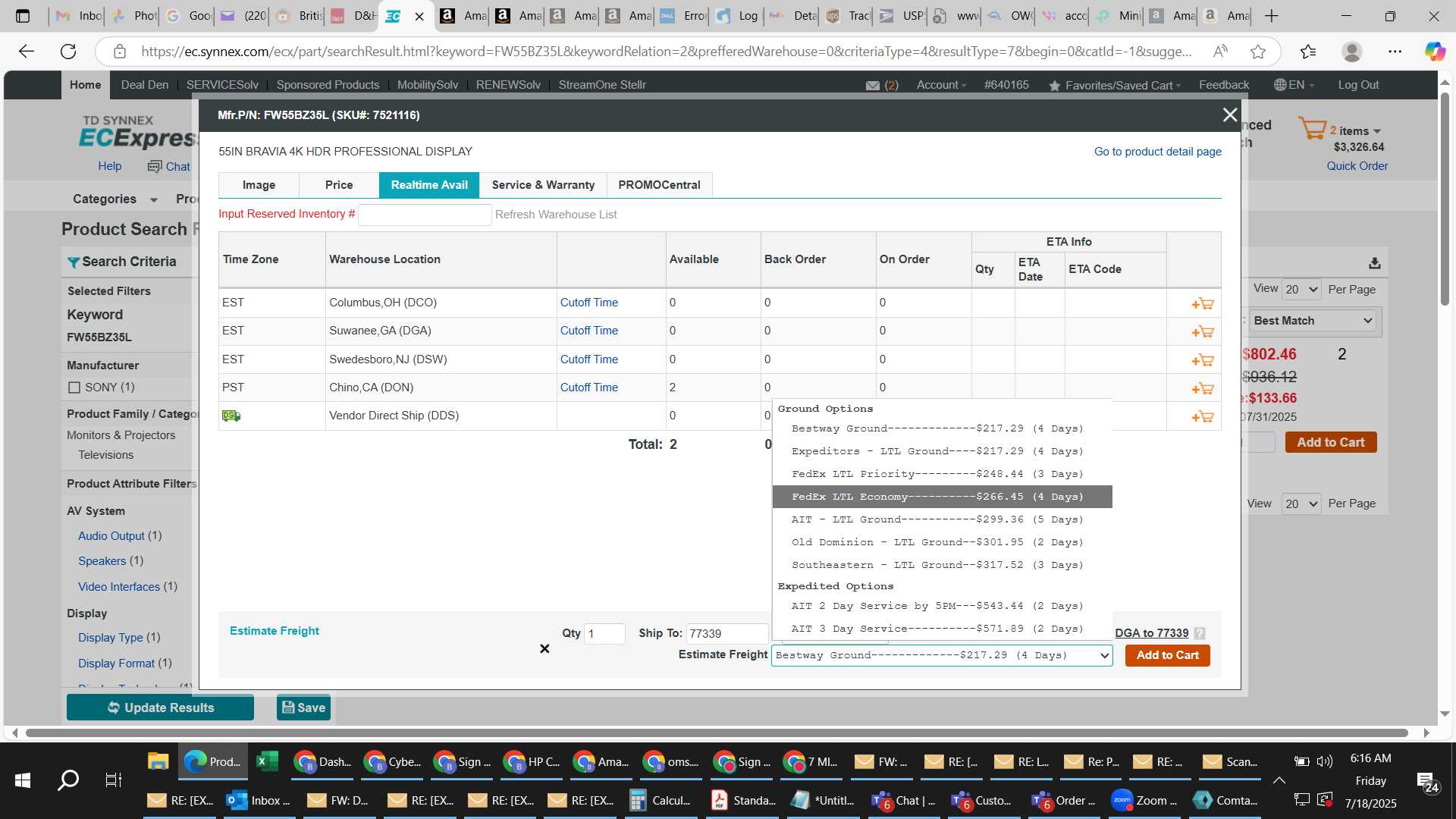Open the PROMOCentral tab
Screen dimensions: 1456x819
click(x=659, y=185)
